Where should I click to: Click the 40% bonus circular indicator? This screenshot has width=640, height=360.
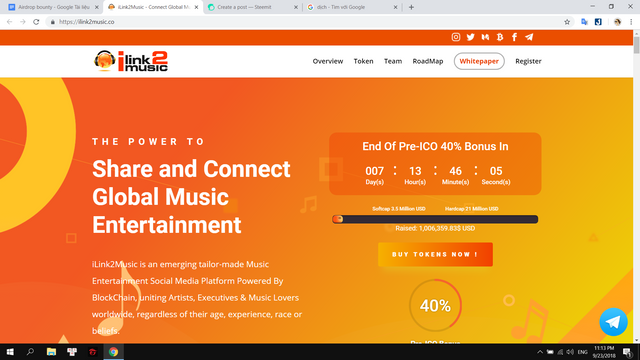pyautogui.click(x=435, y=305)
